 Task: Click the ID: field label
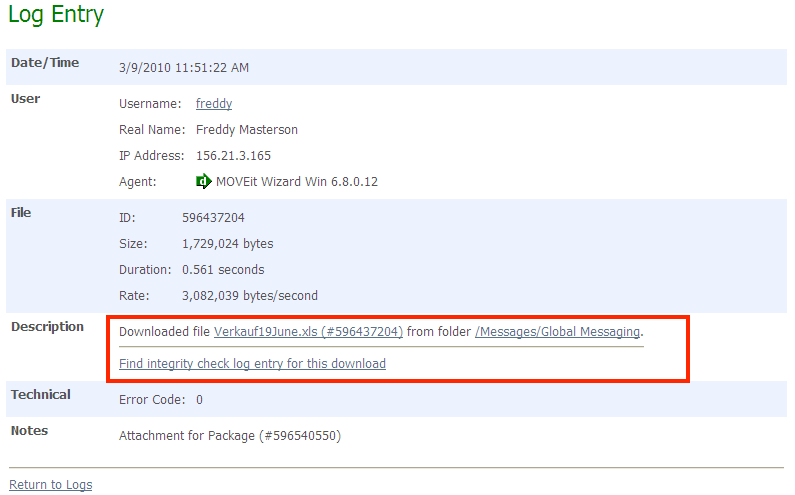pyautogui.click(x=127, y=218)
